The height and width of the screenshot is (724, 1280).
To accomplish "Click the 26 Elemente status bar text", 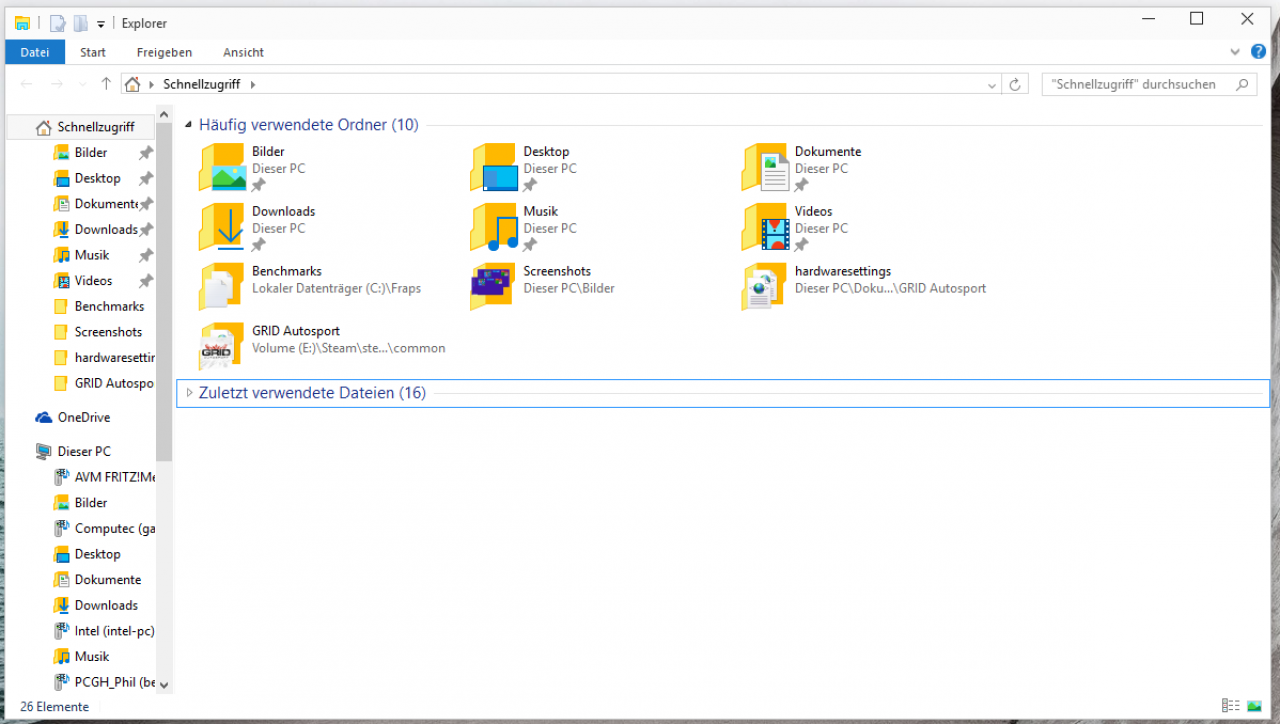I will (x=54, y=706).
